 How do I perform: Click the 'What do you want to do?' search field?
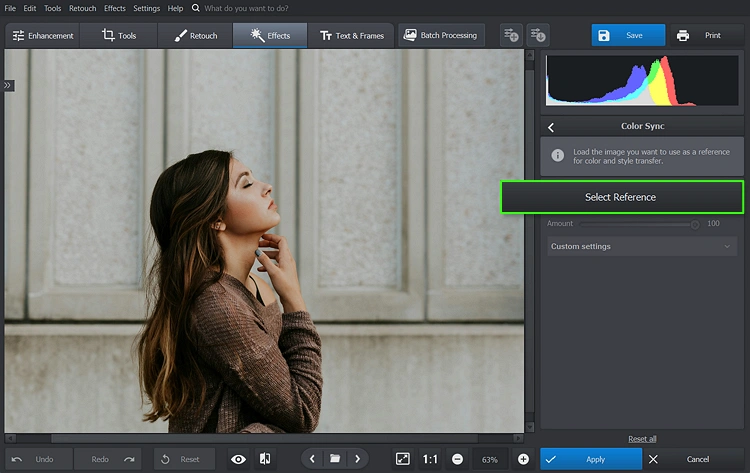tap(246, 8)
